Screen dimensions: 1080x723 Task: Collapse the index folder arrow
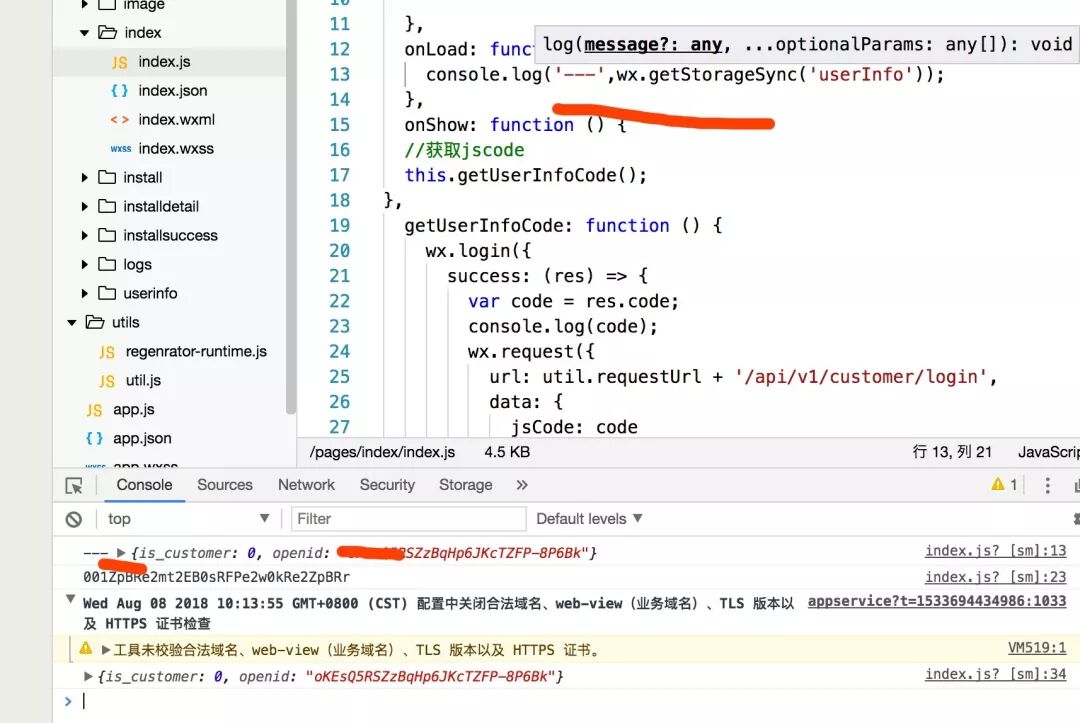[x=84, y=33]
